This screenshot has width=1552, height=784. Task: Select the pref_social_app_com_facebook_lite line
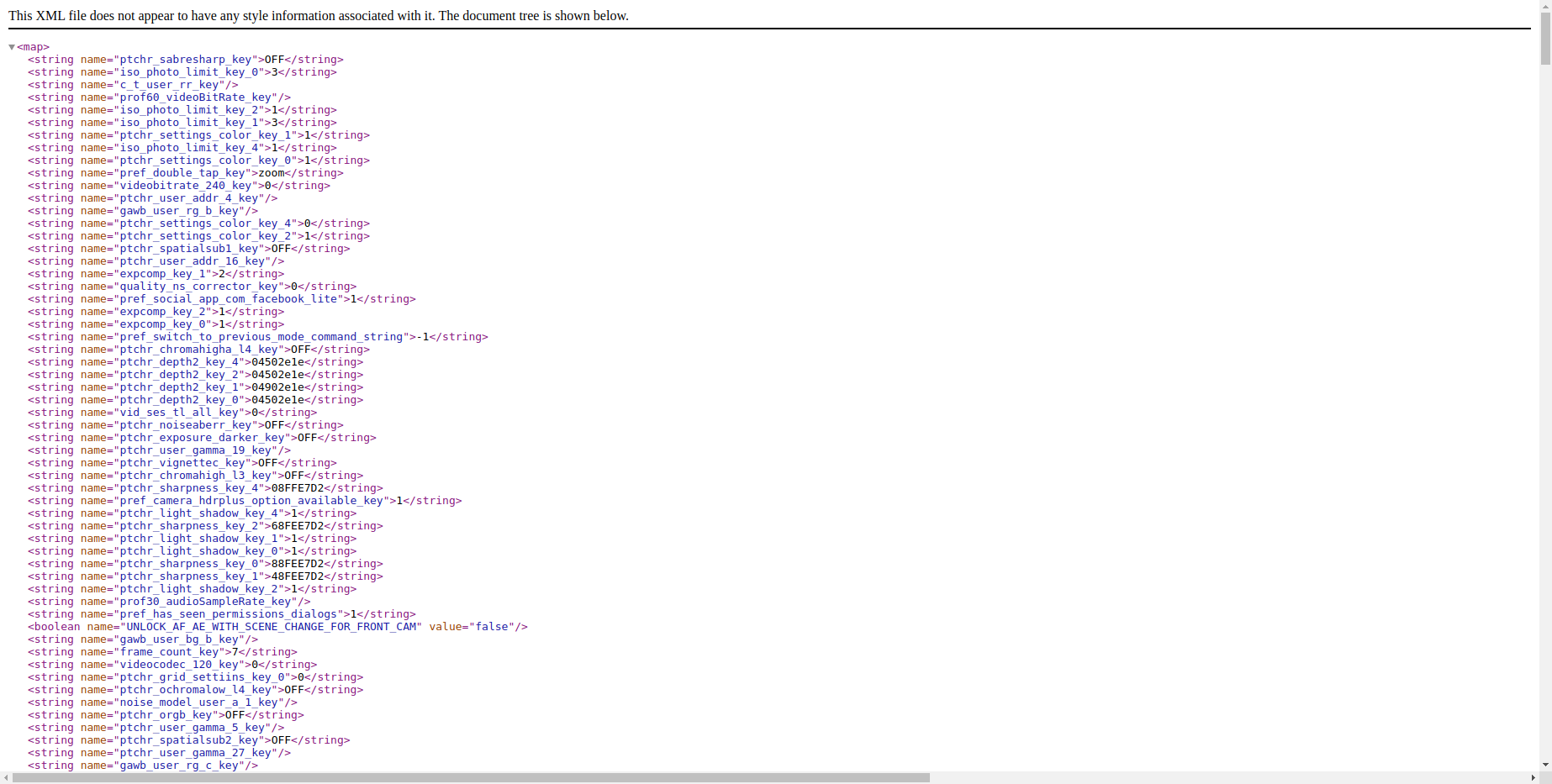(222, 299)
